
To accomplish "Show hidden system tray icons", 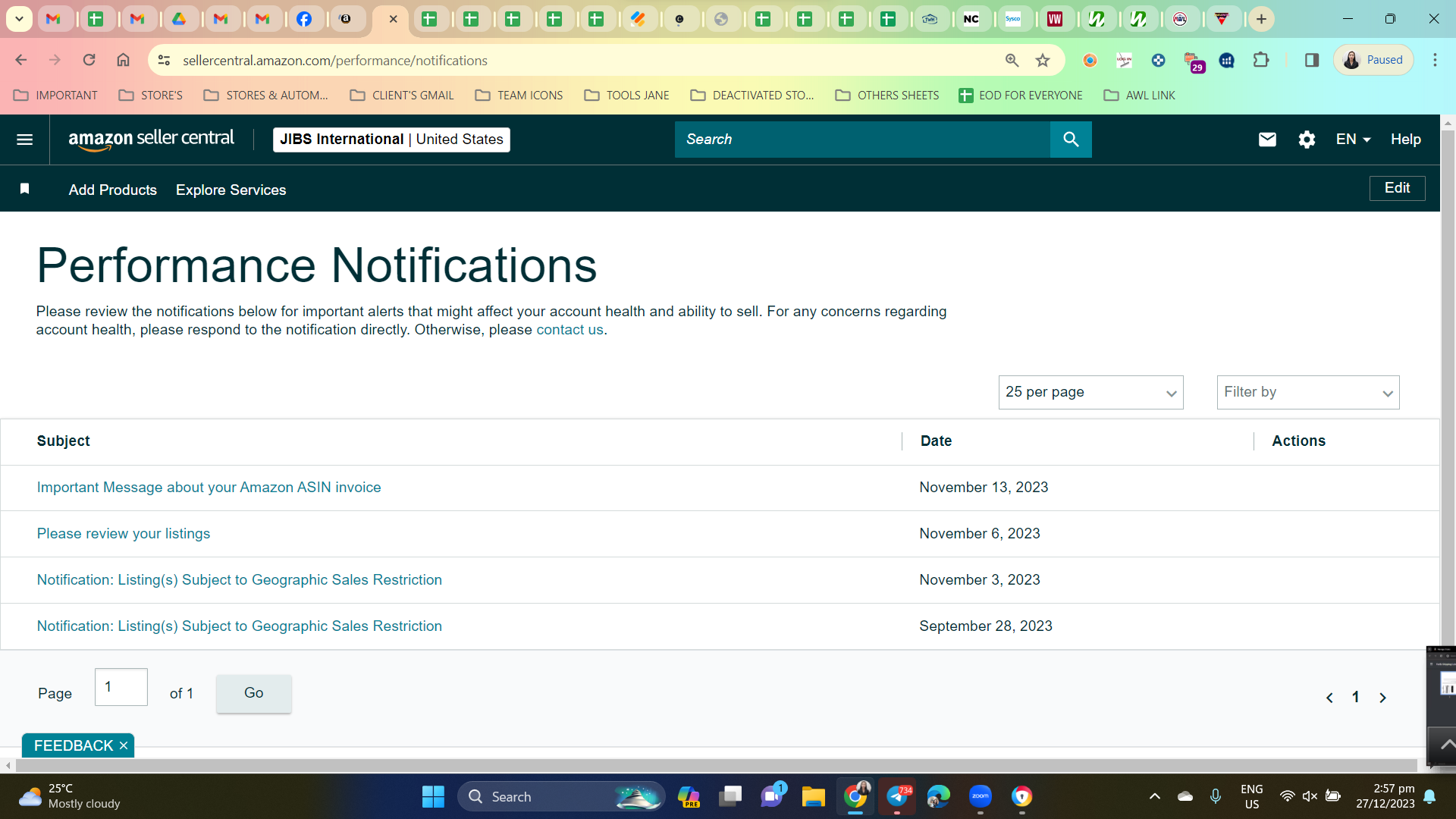I will (x=1154, y=796).
